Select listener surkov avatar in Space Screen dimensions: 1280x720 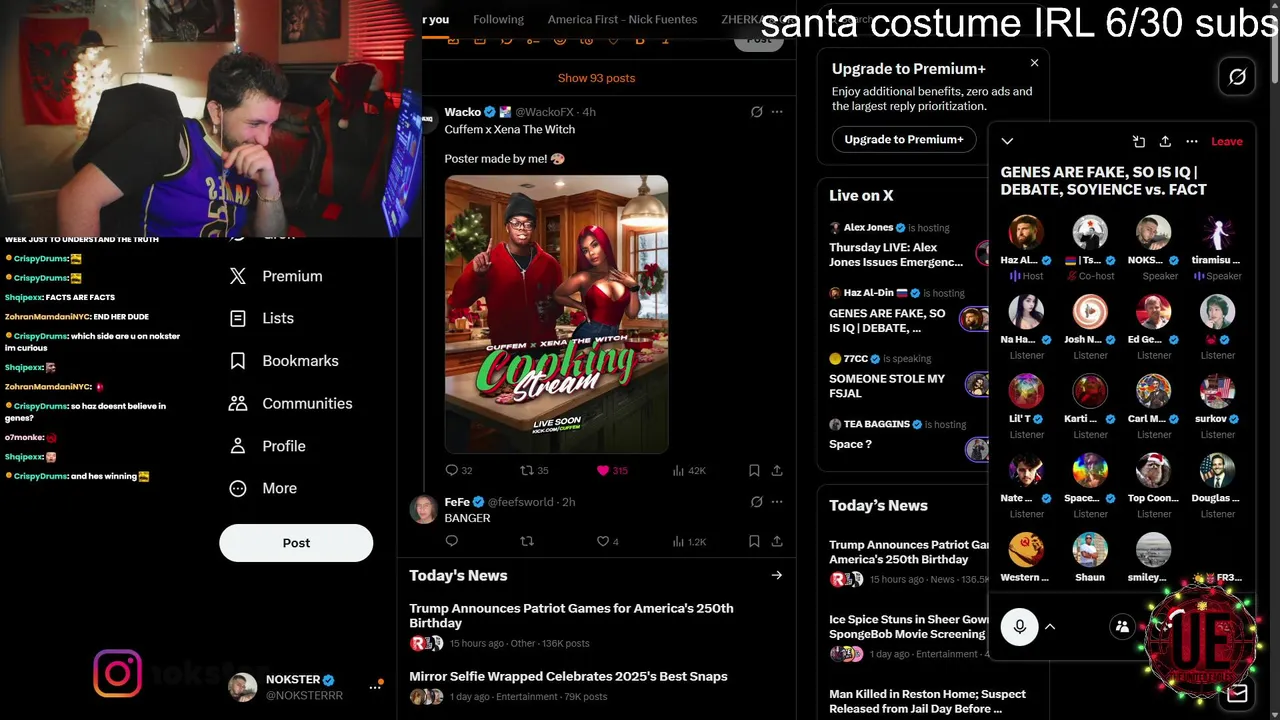pyautogui.click(x=1217, y=391)
